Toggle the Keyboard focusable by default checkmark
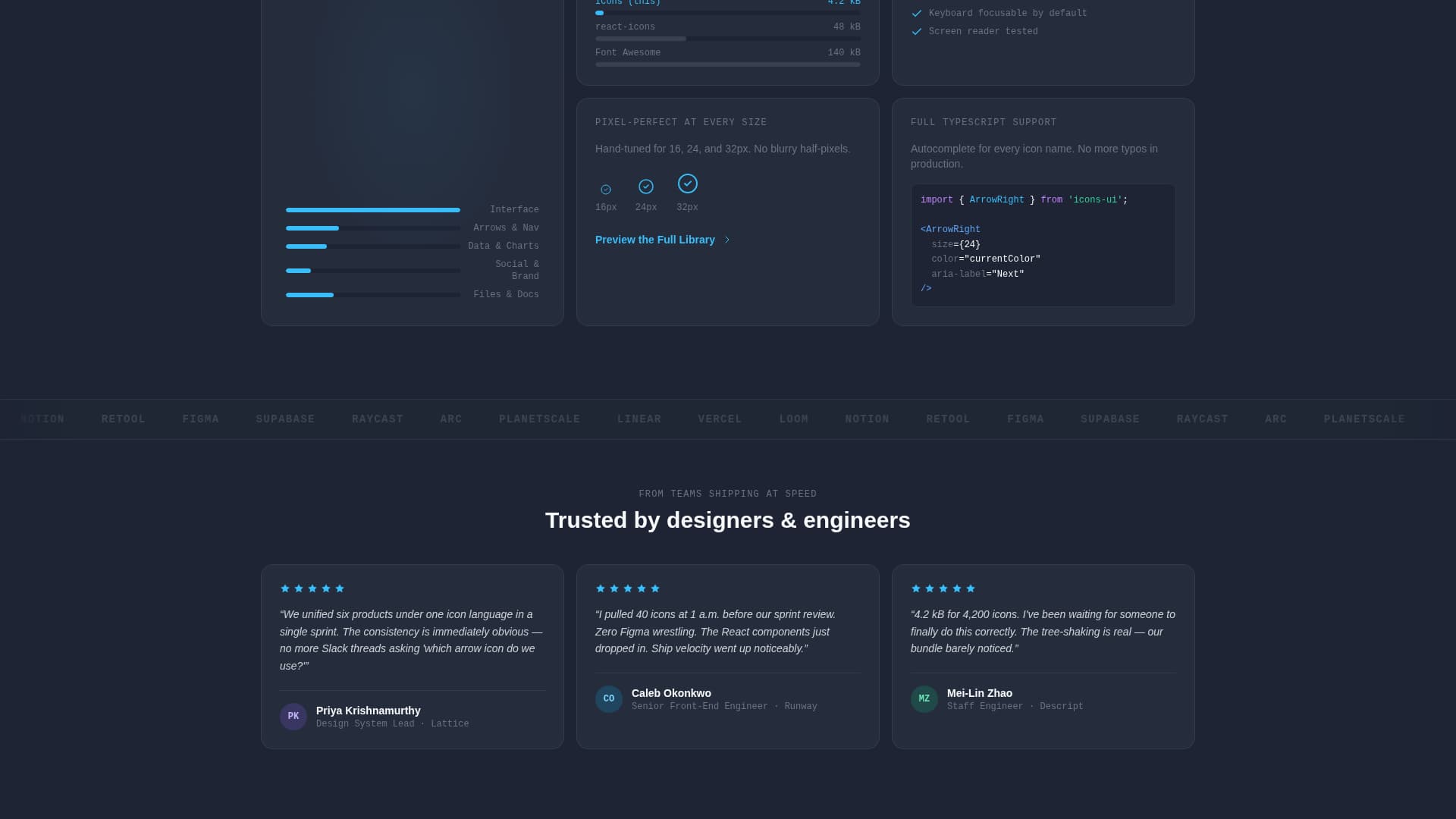 [917, 13]
